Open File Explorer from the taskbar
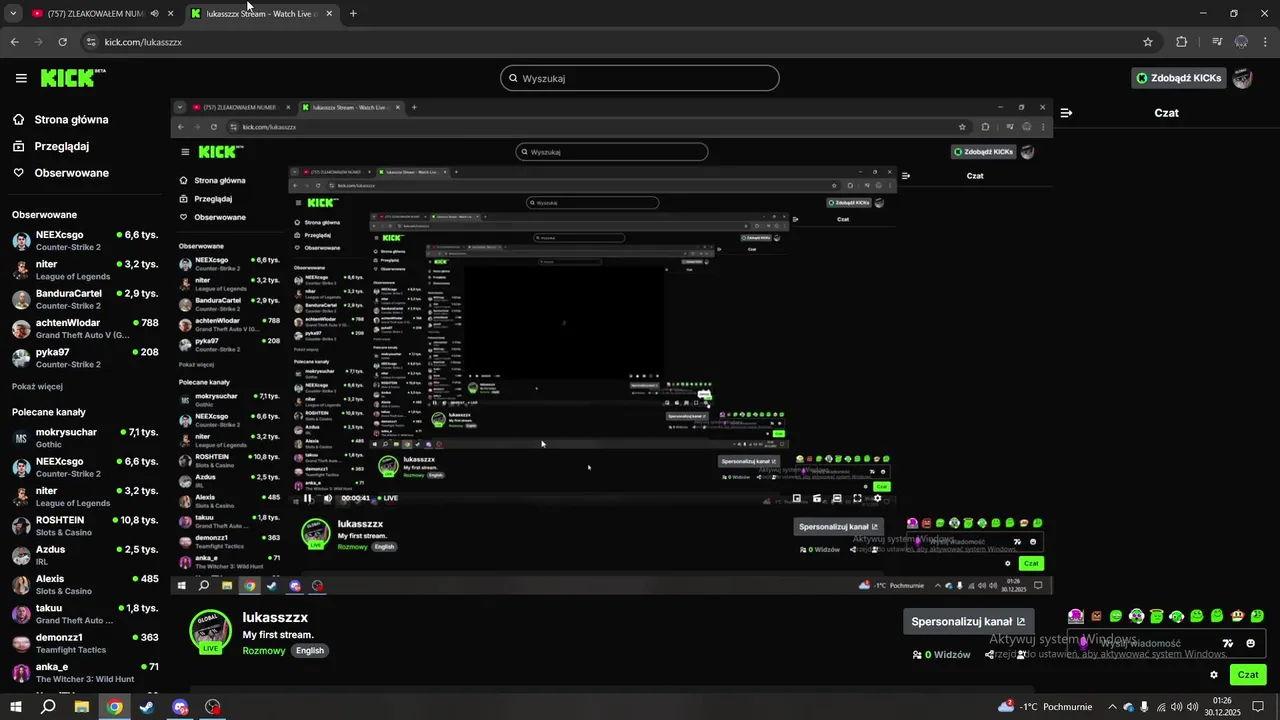The width and height of the screenshot is (1280, 720). [x=82, y=707]
